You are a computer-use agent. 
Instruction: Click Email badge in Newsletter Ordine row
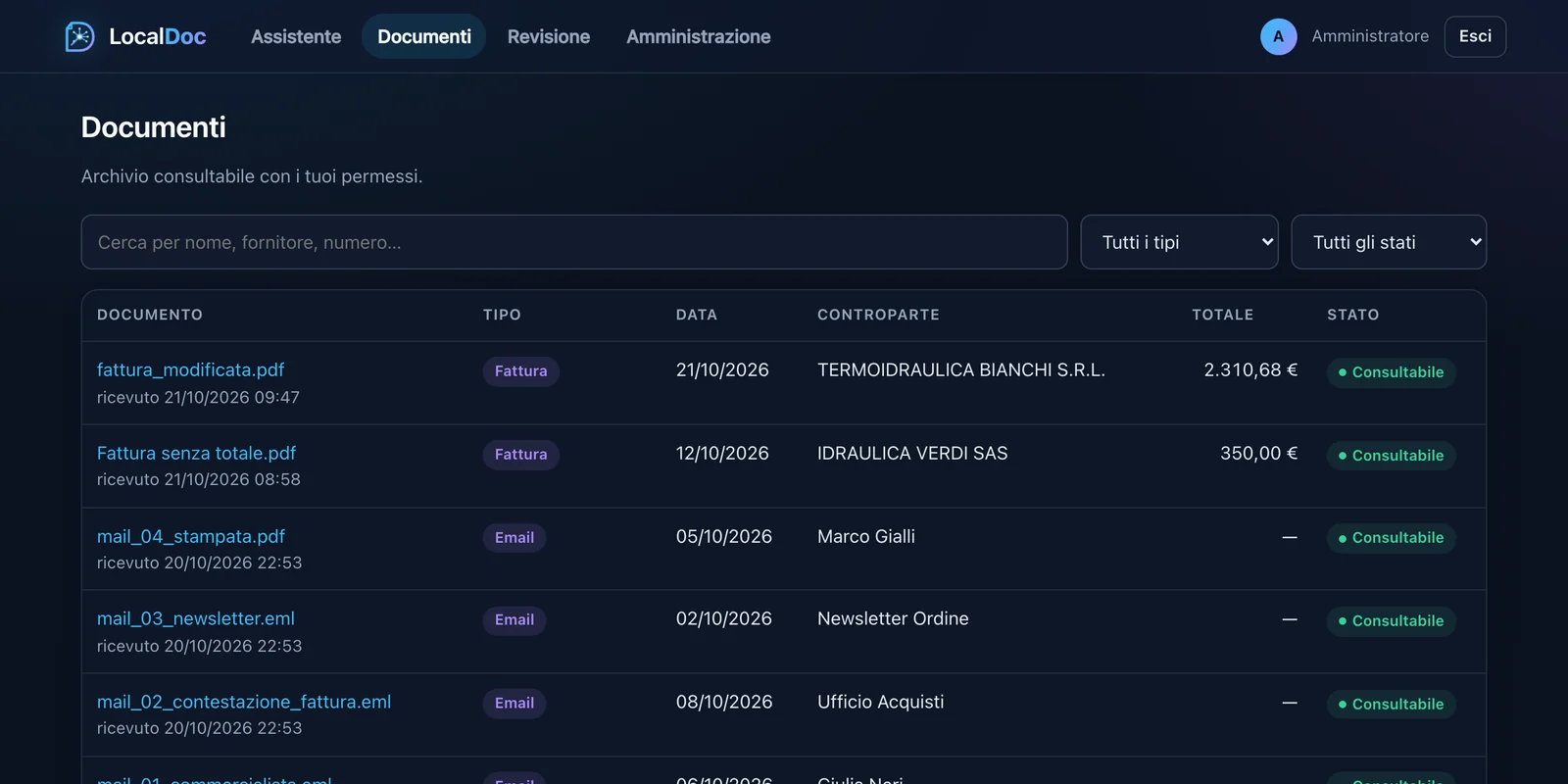(x=514, y=620)
